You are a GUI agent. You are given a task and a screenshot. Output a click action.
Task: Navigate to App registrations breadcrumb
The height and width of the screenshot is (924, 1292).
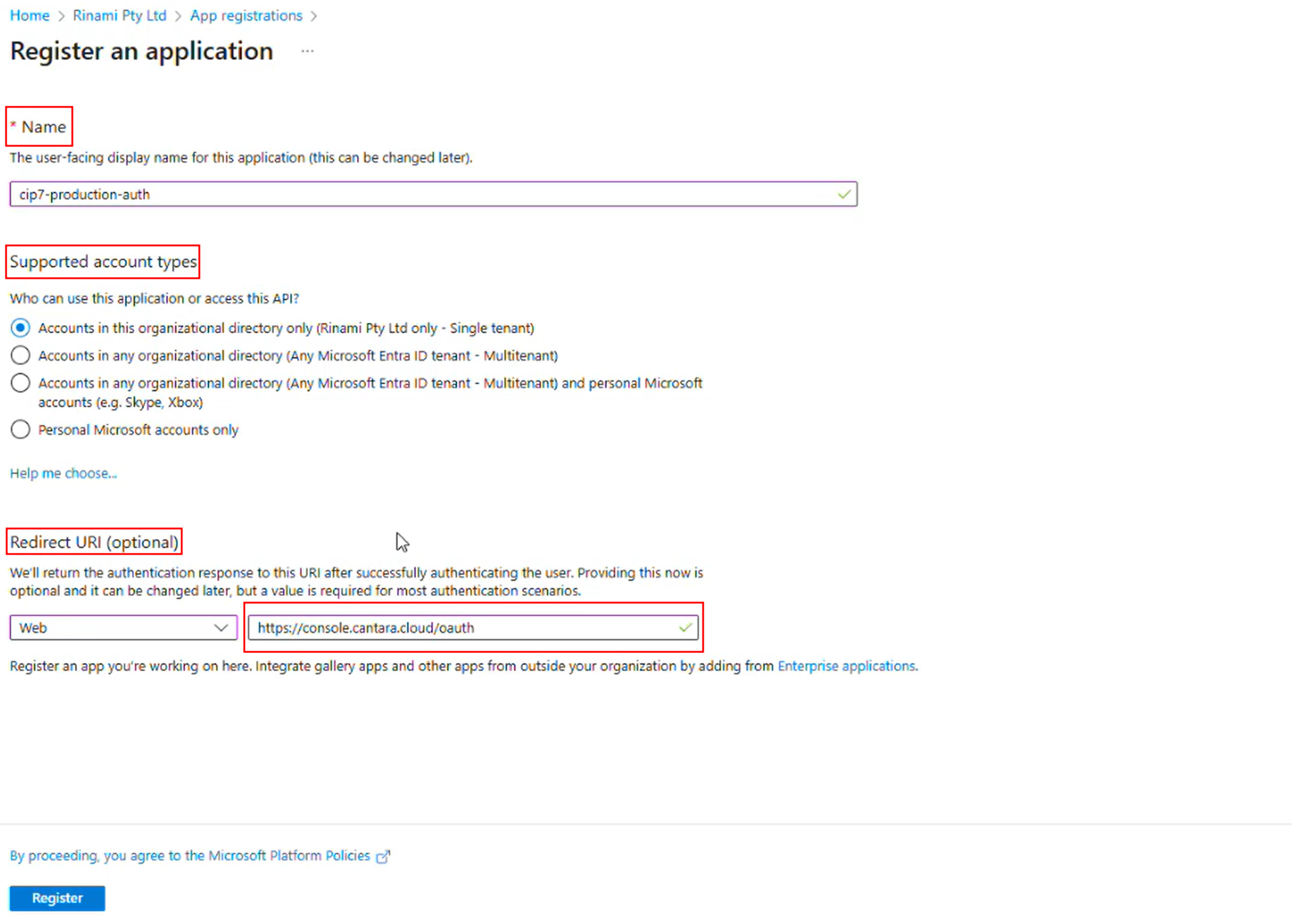click(246, 16)
